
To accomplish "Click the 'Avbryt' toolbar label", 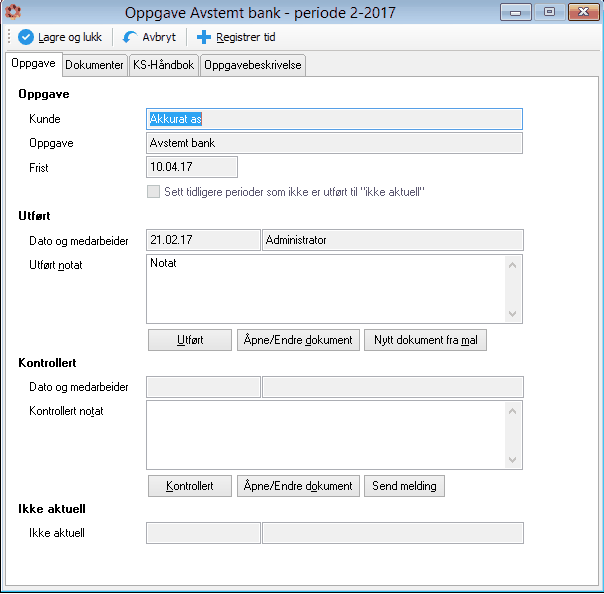I will [159, 37].
